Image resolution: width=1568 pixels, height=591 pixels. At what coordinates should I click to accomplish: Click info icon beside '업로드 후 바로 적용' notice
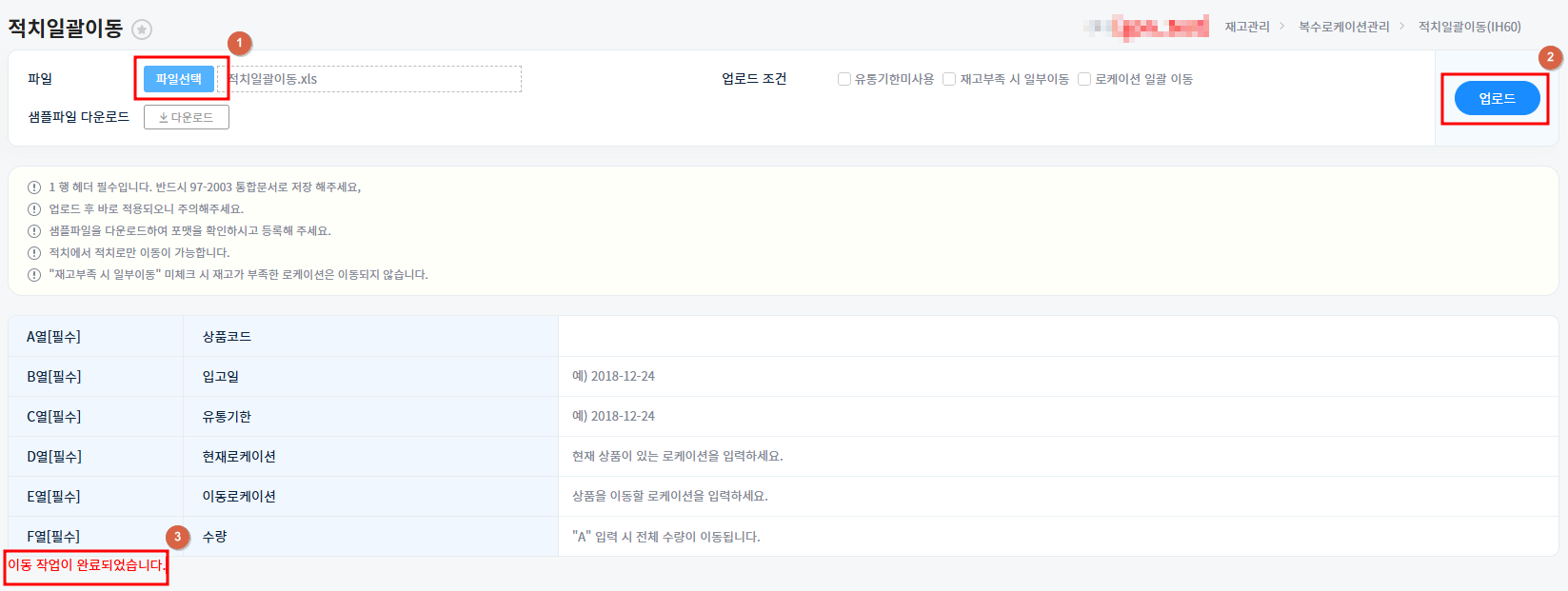[34, 209]
